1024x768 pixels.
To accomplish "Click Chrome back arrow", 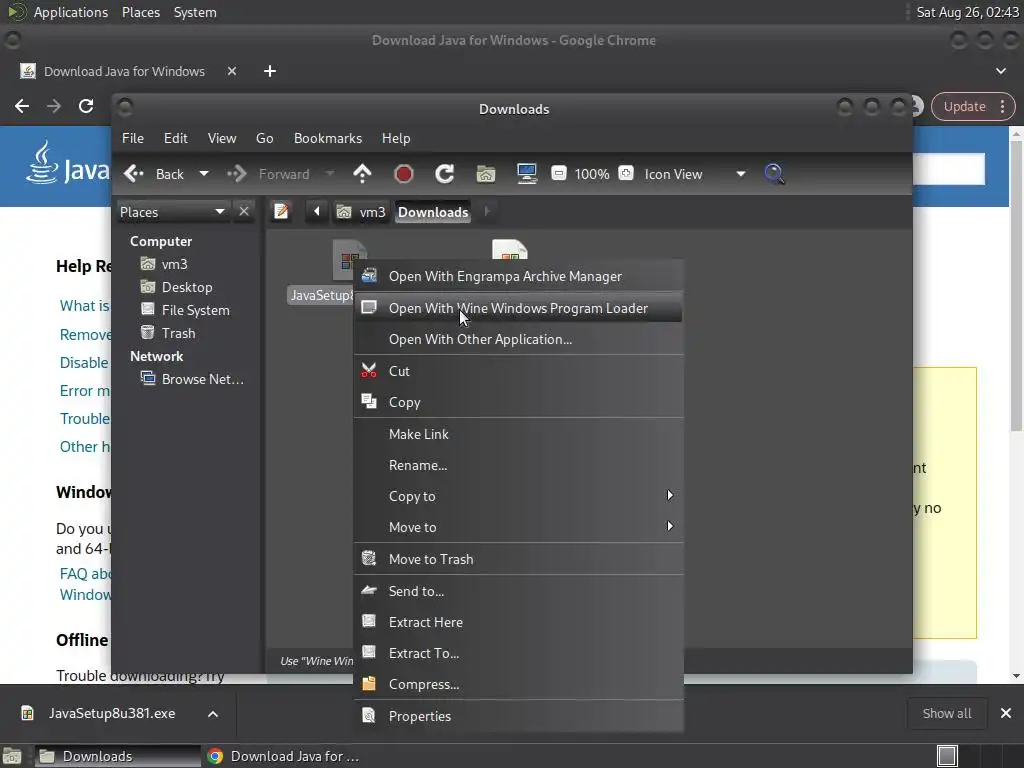I will 22,106.
